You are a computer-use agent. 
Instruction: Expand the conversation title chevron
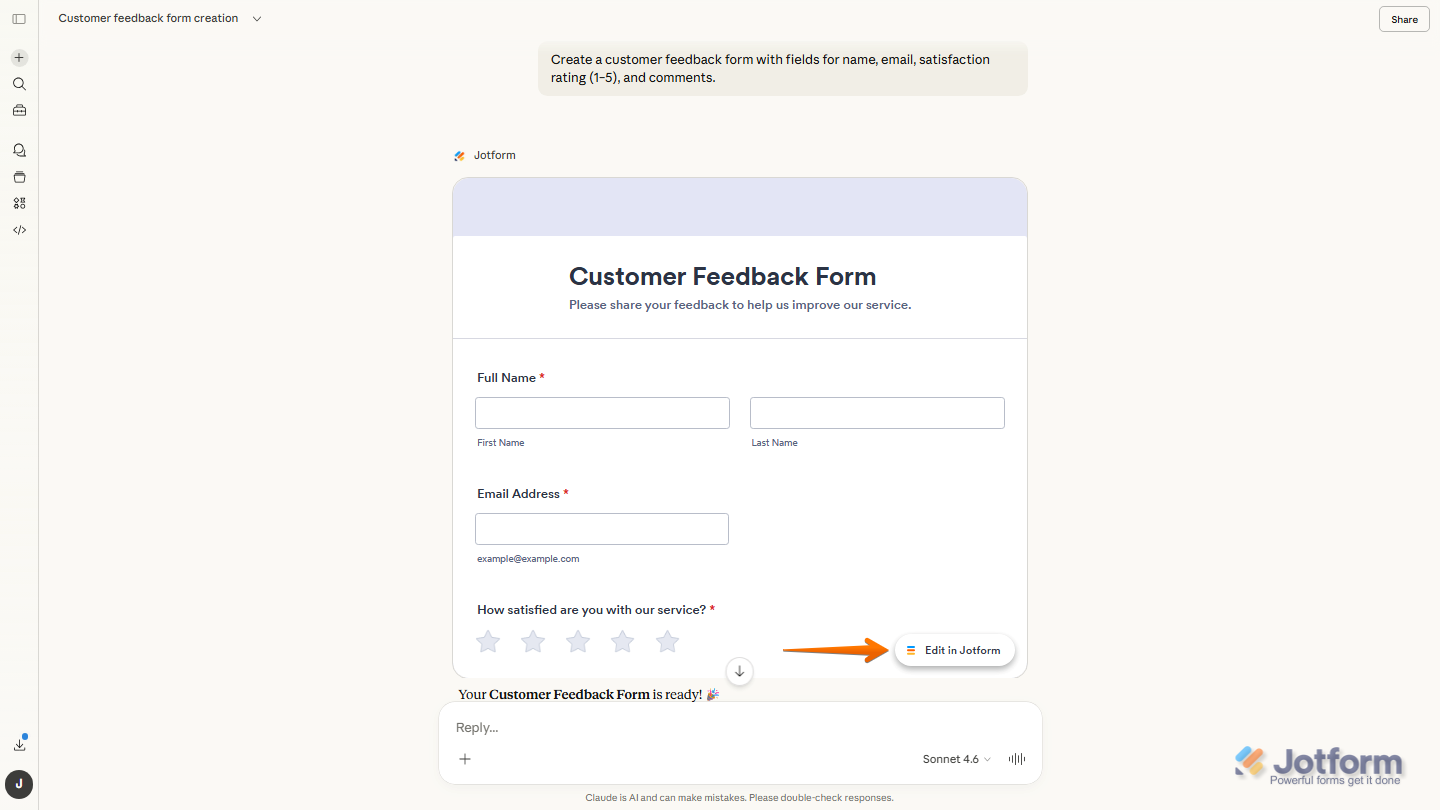coord(257,18)
